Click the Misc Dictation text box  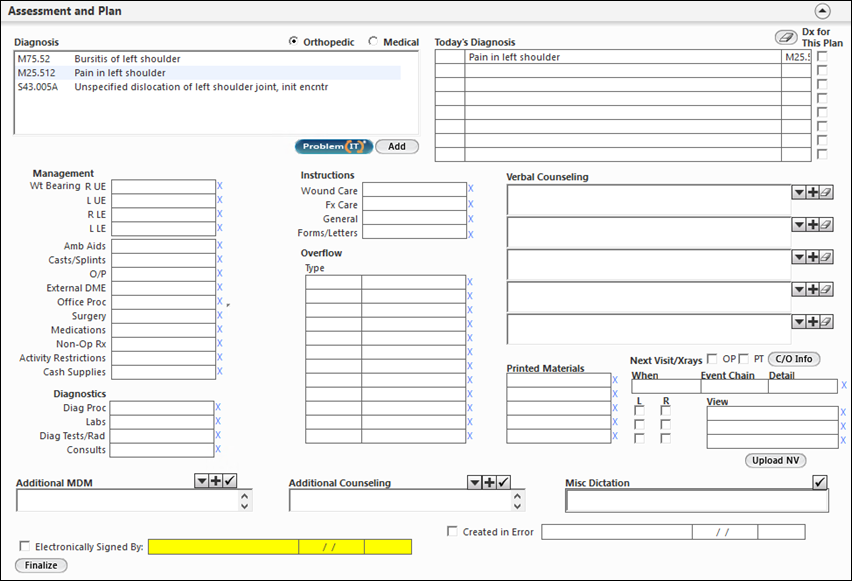pos(697,501)
